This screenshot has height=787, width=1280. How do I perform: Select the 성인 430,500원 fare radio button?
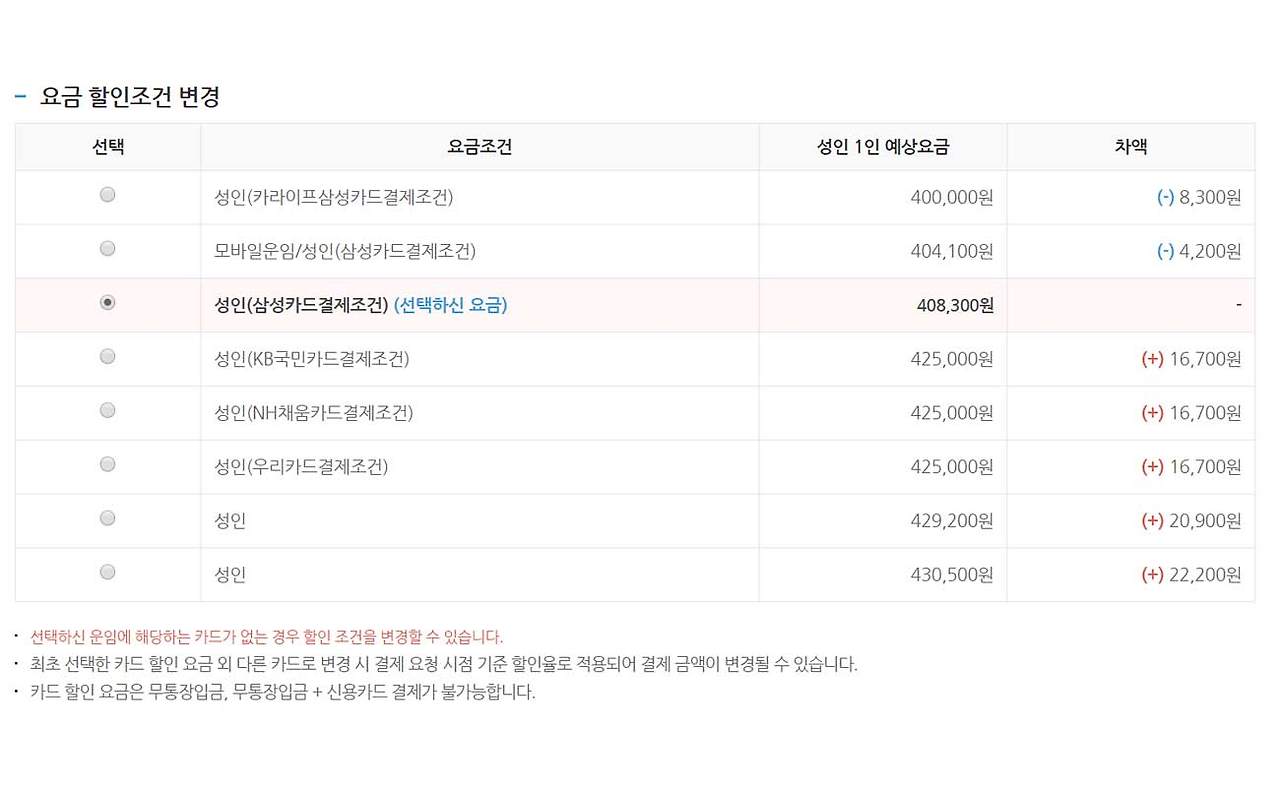pyautogui.click(x=108, y=573)
